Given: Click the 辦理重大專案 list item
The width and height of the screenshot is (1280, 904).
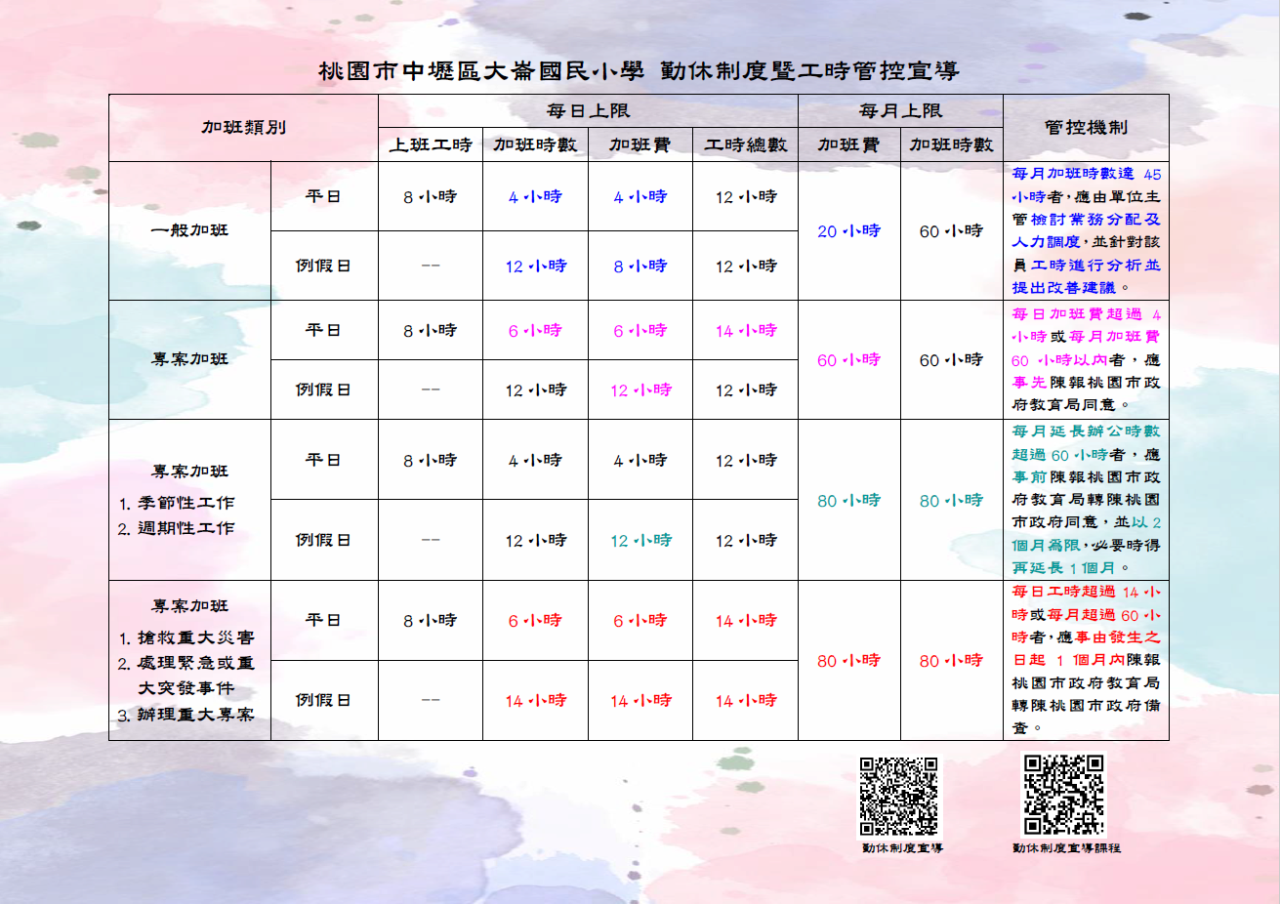Looking at the screenshot, I should (186, 715).
